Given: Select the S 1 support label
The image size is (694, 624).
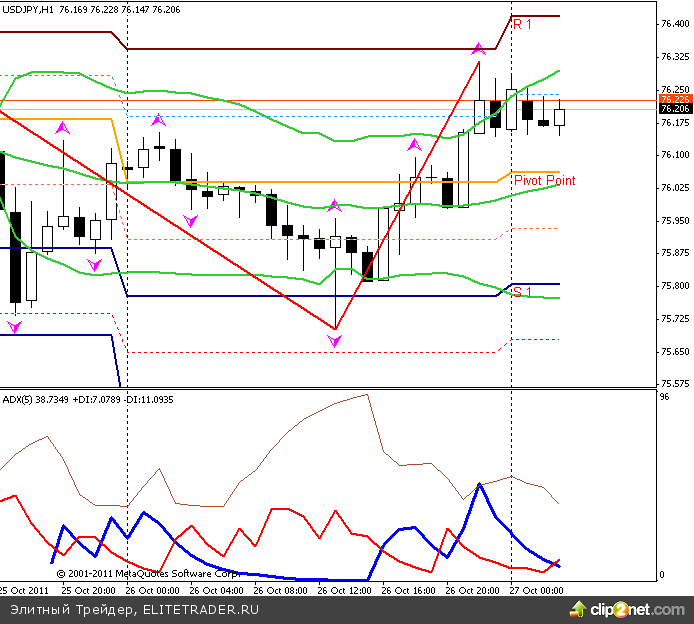Looking at the screenshot, I should tap(522, 292).
